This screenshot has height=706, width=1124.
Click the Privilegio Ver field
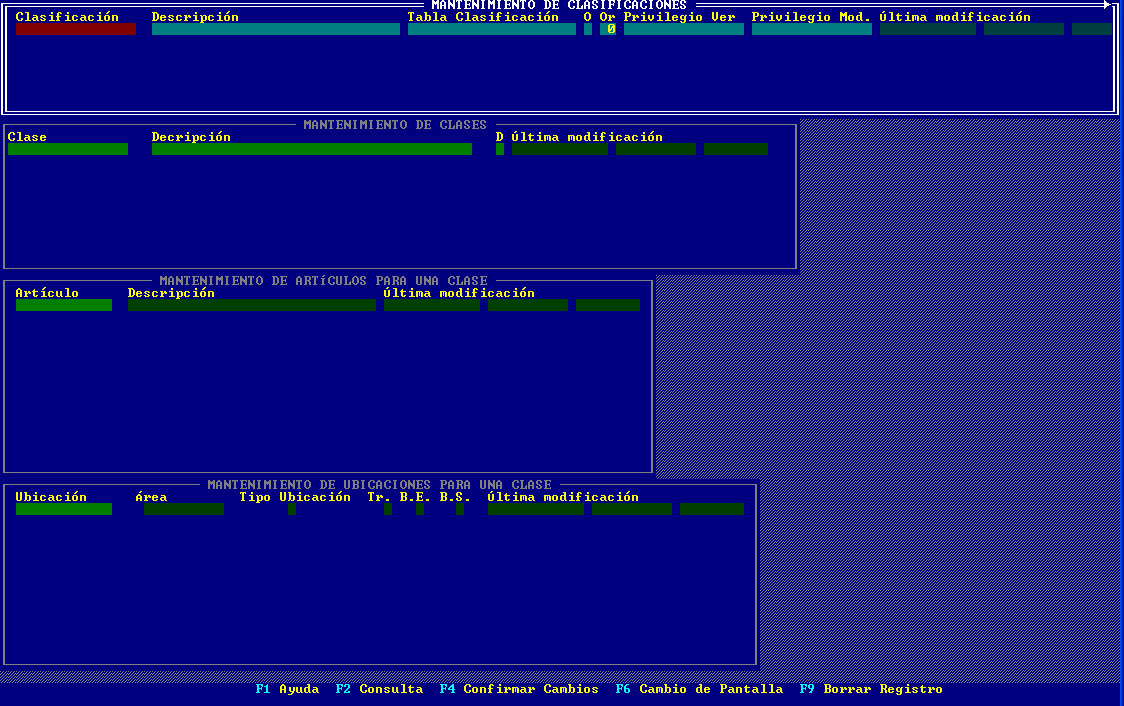coord(683,29)
